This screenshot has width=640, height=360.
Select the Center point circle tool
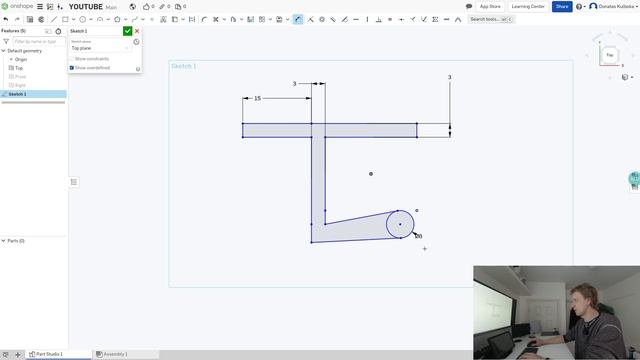[x=82, y=19]
